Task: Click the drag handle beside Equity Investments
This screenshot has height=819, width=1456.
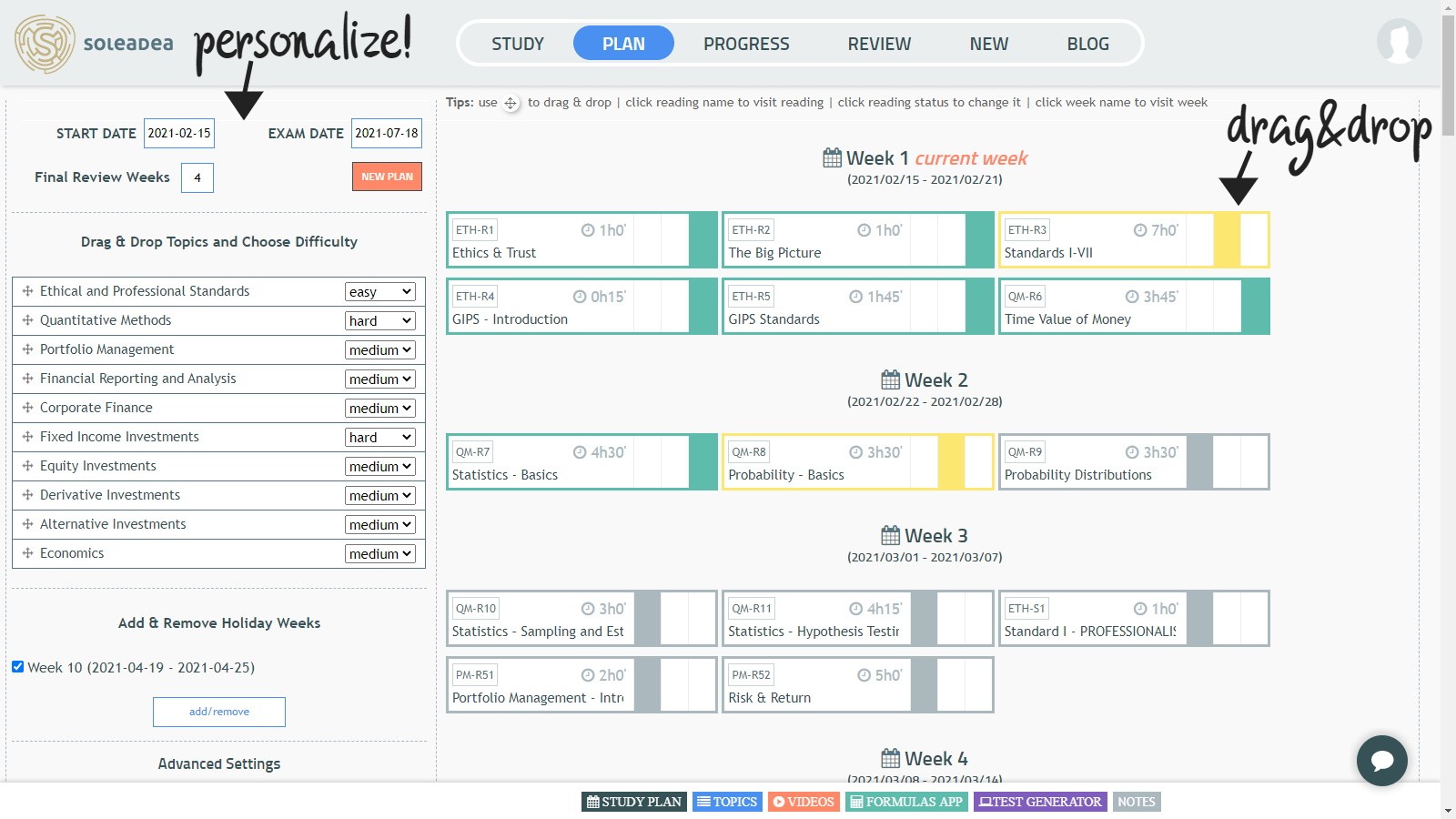Action: click(27, 466)
